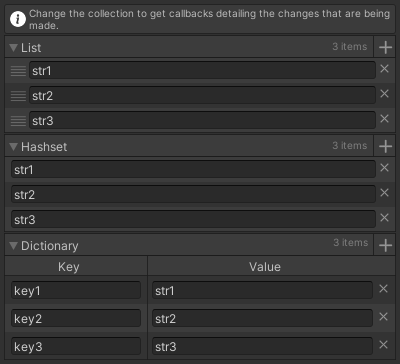The width and height of the screenshot is (400, 364).
Task: Add a new entry to the Dictionary
Action: (x=385, y=246)
